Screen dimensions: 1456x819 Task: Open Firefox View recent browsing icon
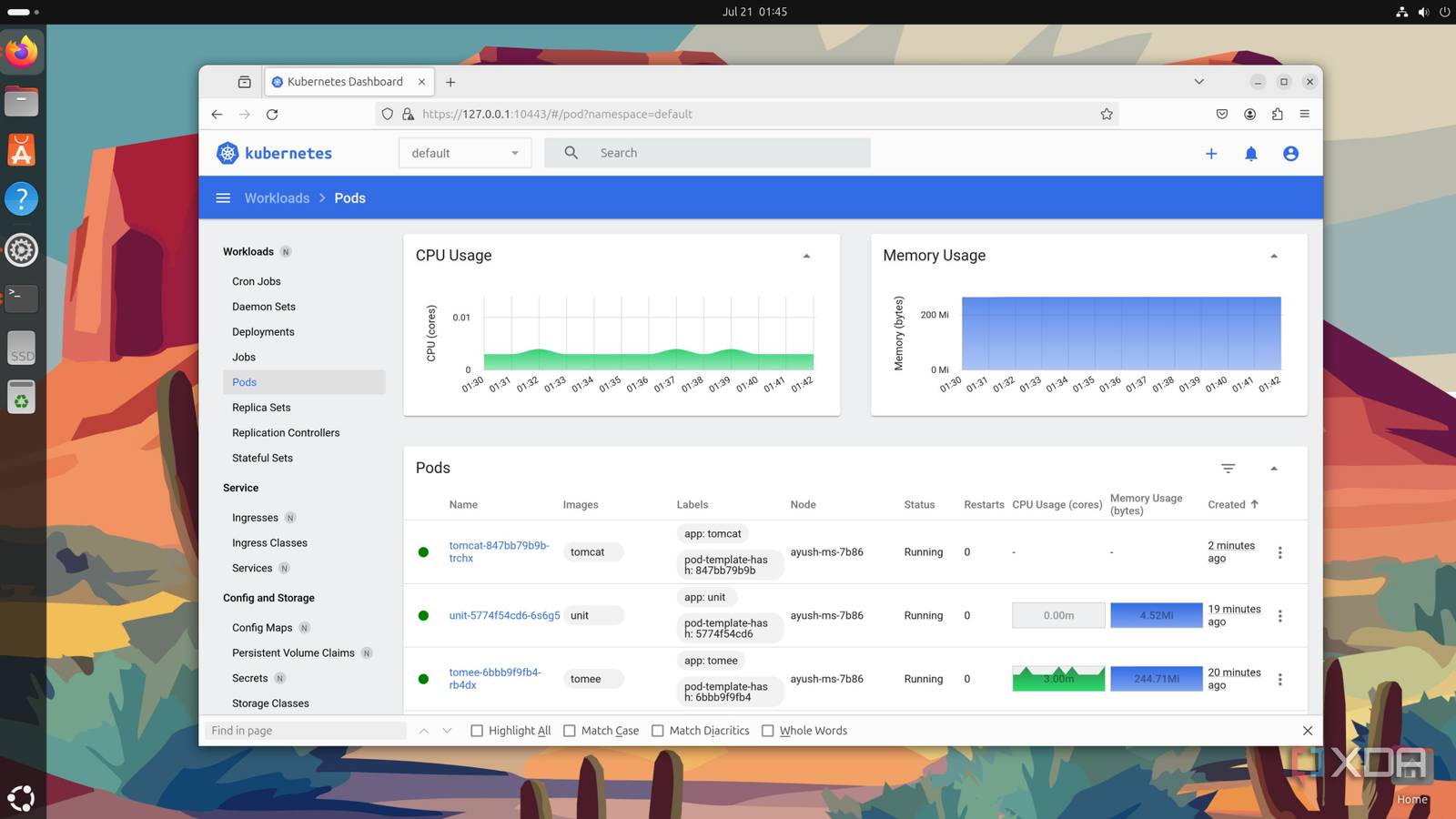pos(244,82)
